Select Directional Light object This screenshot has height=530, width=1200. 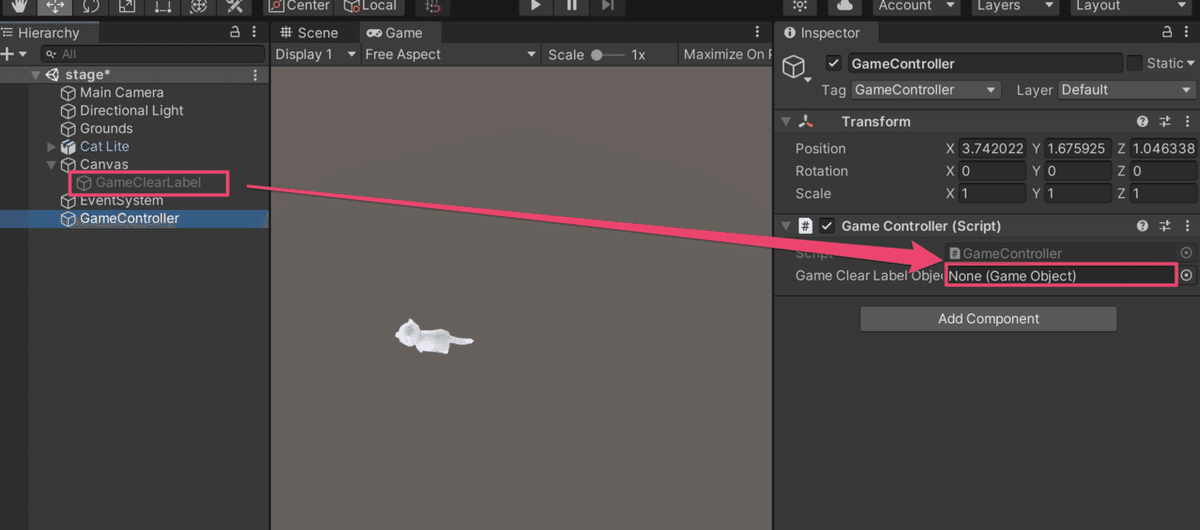(x=131, y=111)
